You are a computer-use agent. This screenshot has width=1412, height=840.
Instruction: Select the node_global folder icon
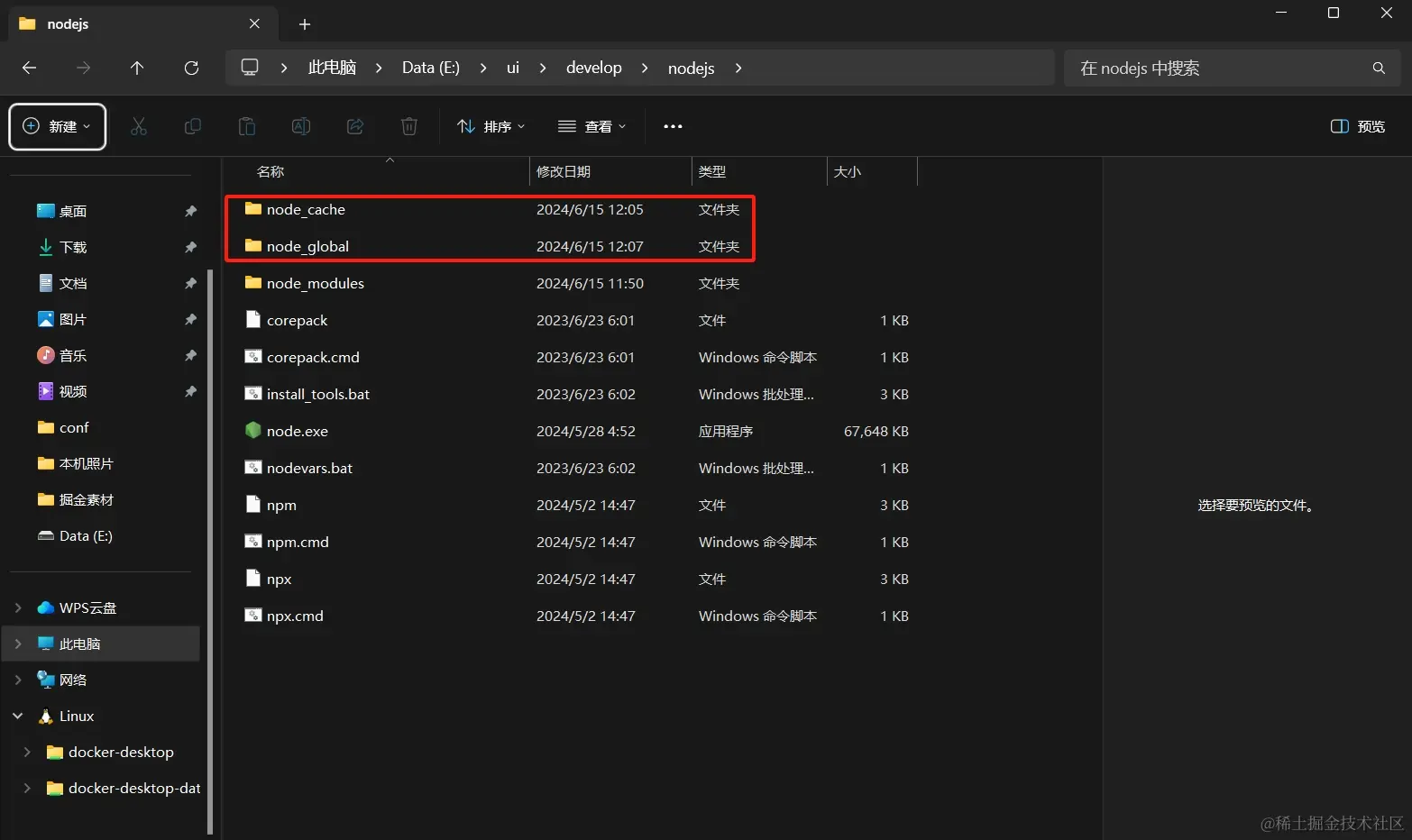pyautogui.click(x=253, y=246)
